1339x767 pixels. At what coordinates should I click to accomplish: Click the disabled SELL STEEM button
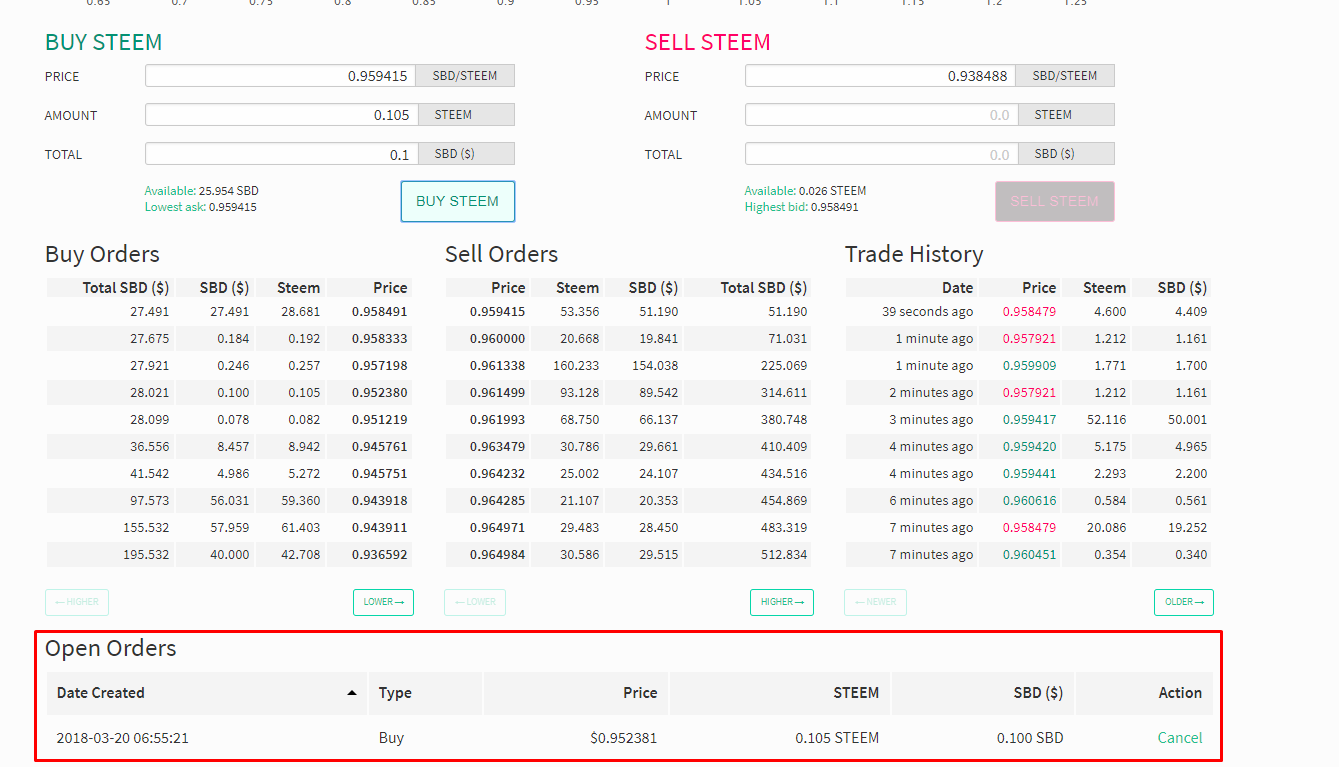(x=1054, y=201)
